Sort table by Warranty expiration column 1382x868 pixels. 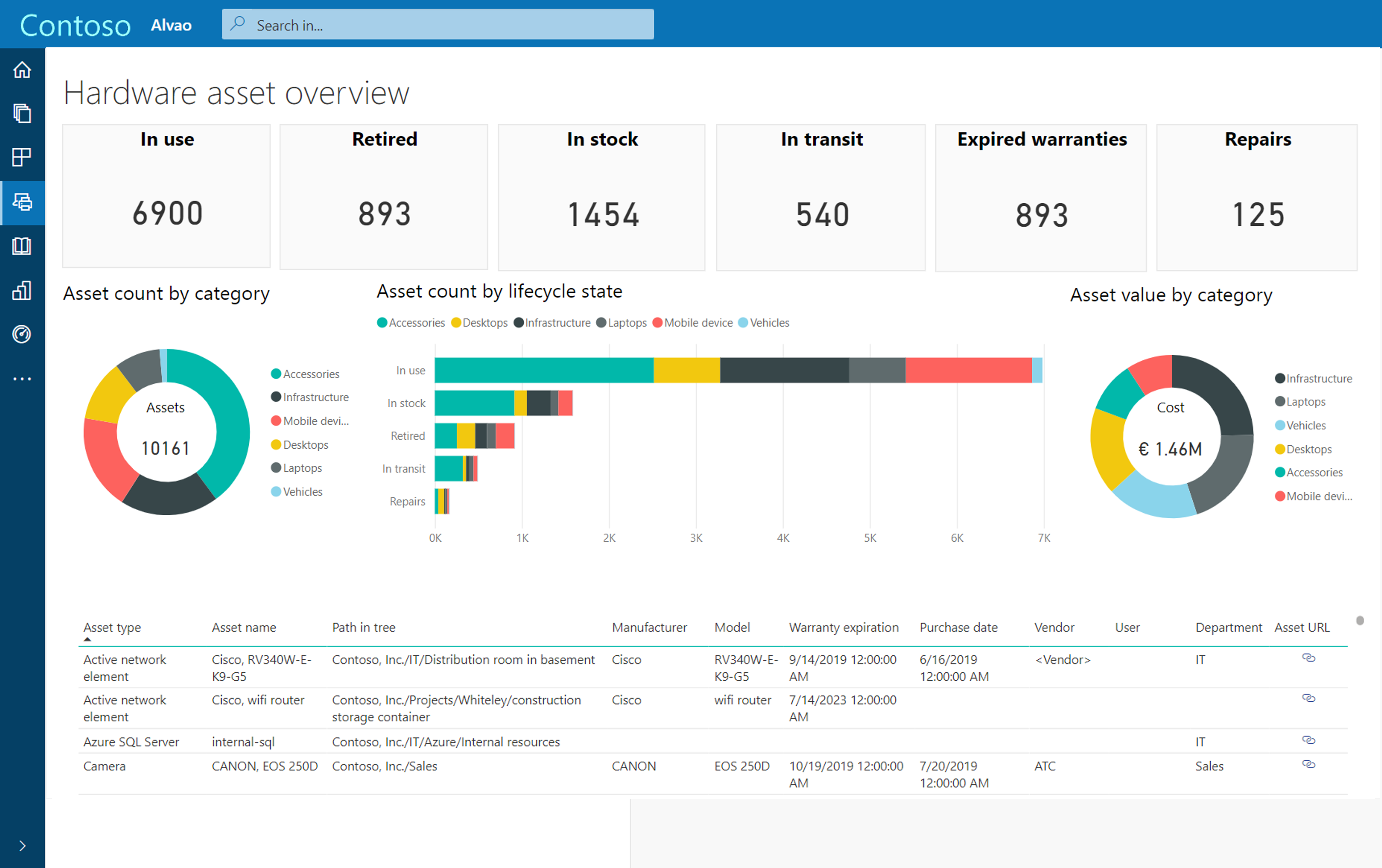click(x=844, y=628)
